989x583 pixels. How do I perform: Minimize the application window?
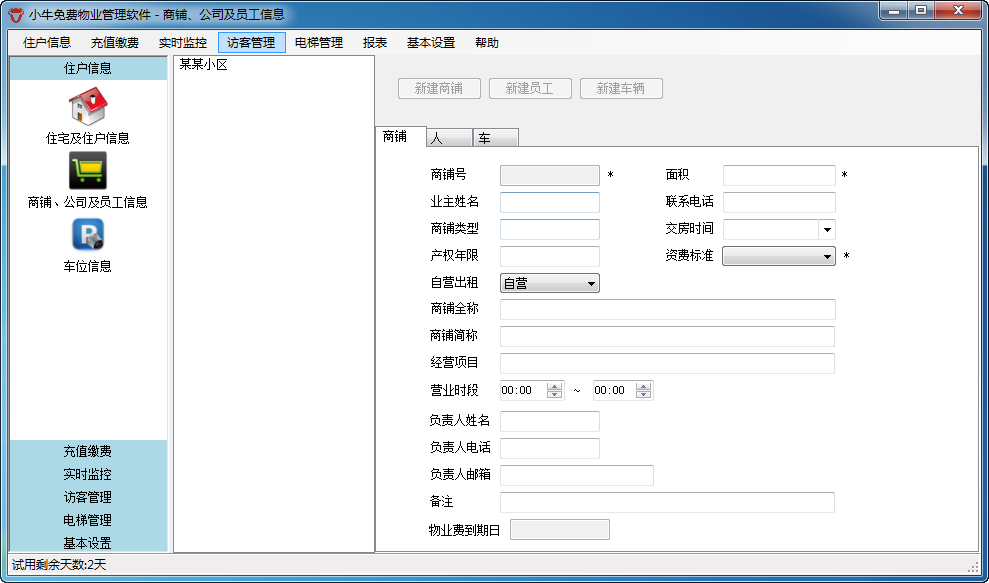tap(893, 11)
